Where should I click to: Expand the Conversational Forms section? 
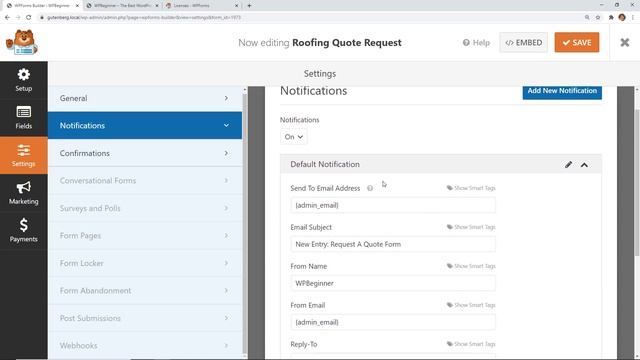pyautogui.click(x=145, y=180)
